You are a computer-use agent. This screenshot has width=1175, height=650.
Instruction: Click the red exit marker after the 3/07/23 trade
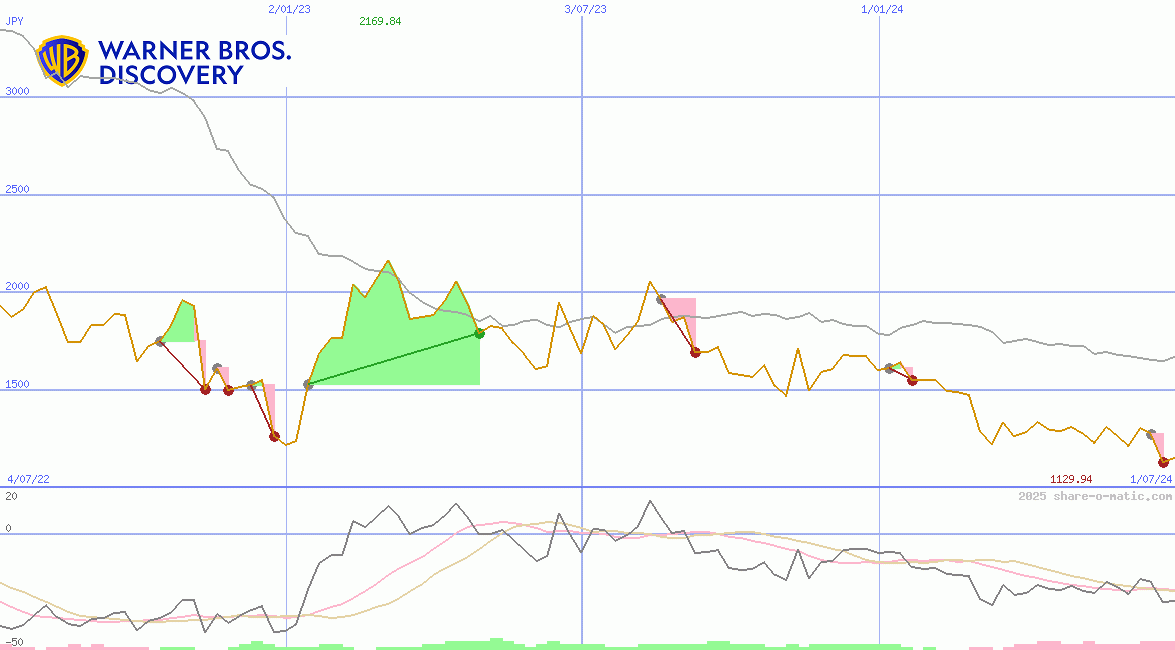[695, 352]
